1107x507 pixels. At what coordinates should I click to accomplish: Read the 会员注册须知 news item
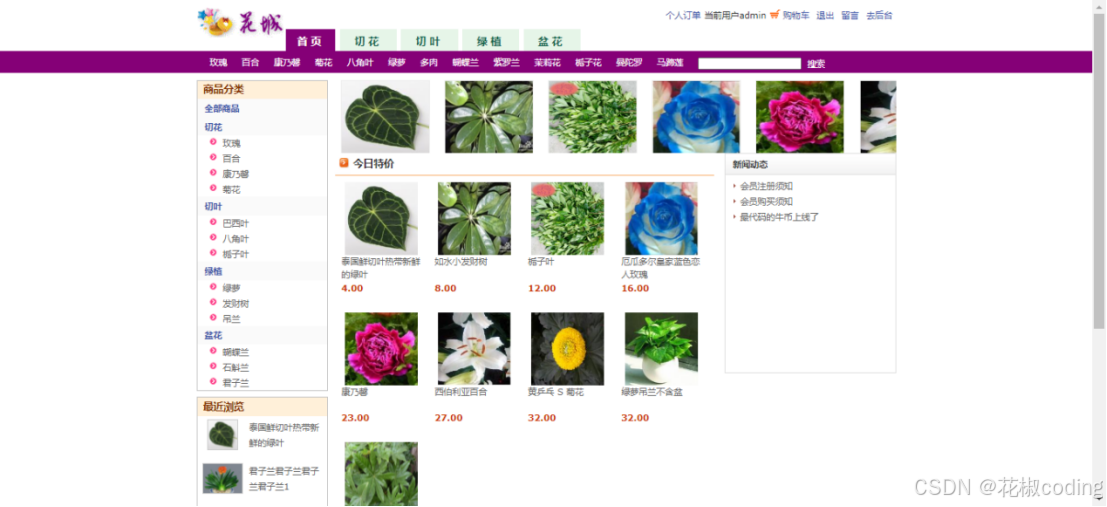(766, 186)
